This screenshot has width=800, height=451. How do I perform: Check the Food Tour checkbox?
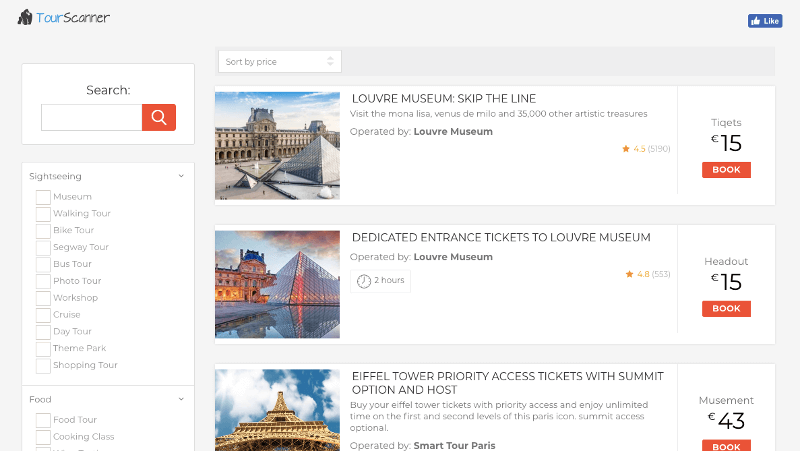click(x=43, y=420)
